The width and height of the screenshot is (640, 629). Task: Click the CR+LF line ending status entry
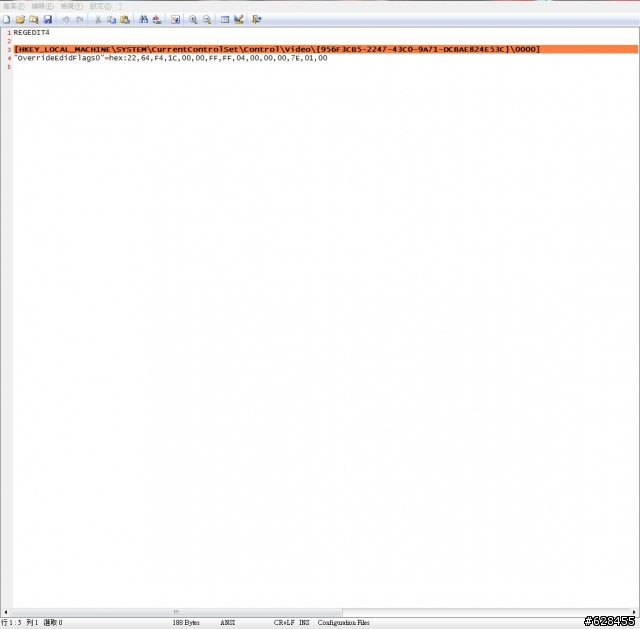click(x=284, y=622)
